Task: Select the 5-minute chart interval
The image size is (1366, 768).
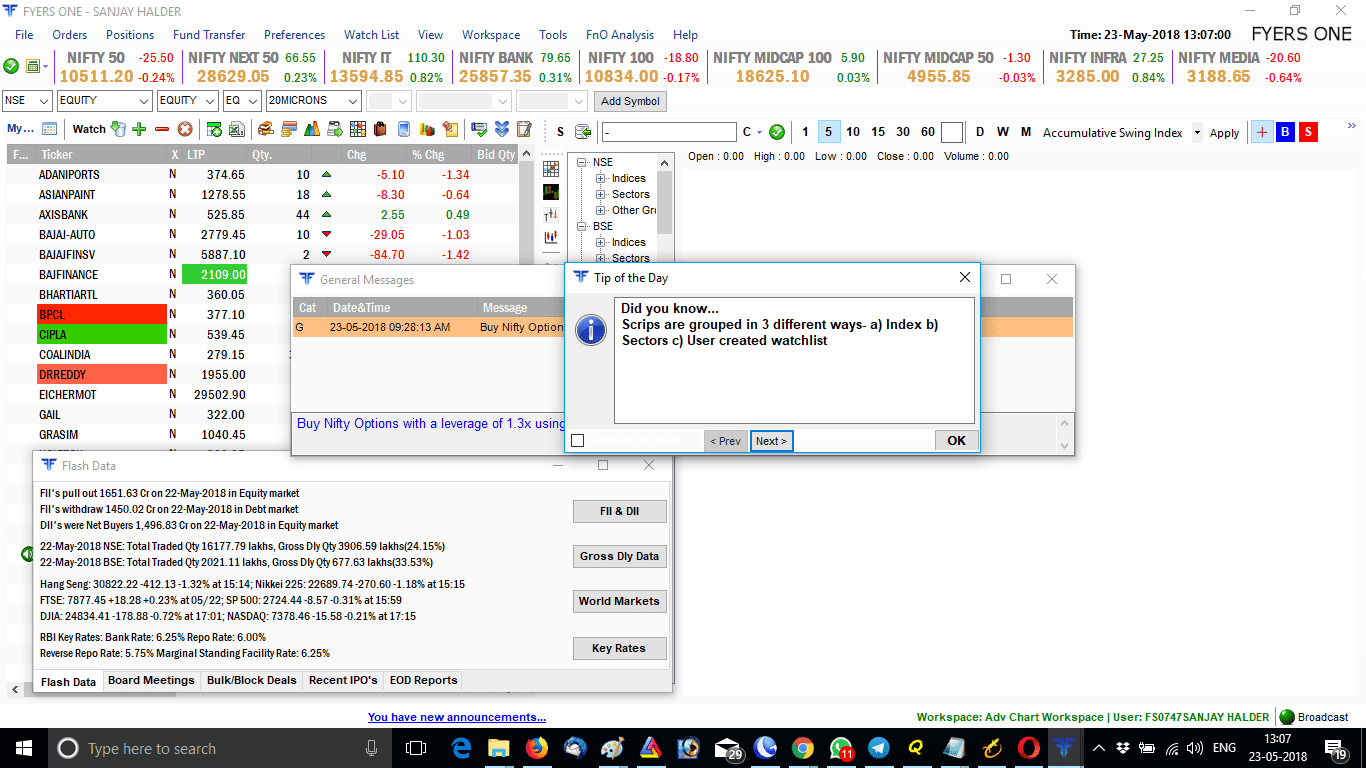Action: pyautogui.click(x=828, y=132)
